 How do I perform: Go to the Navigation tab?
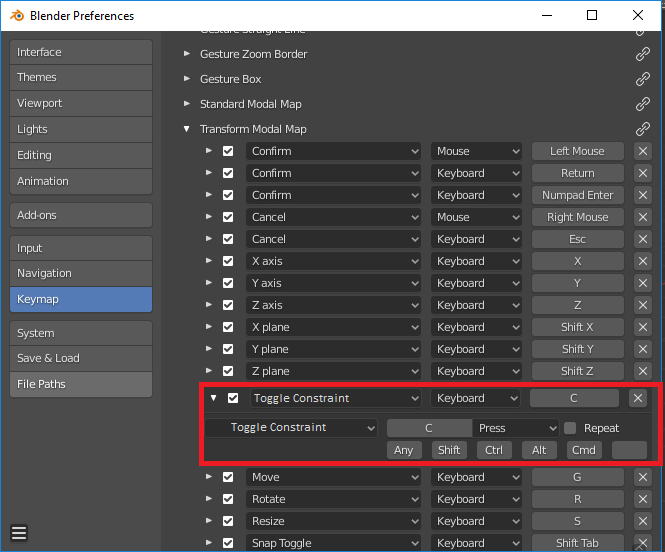click(81, 273)
